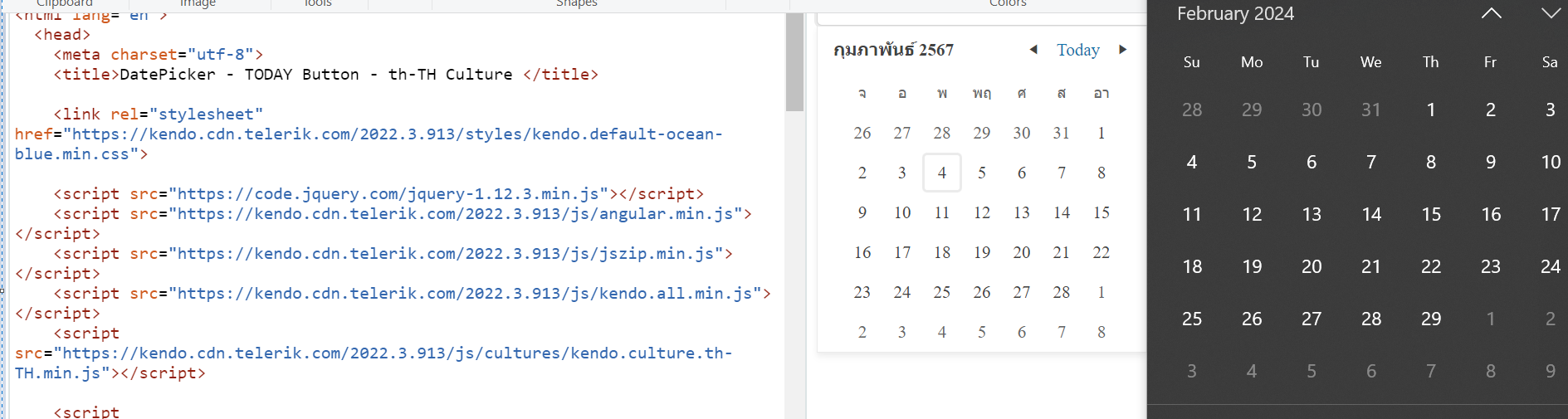
Task: Open the กุมภาพันธ์ 2567 month header
Action: click(x=893, y=50)
